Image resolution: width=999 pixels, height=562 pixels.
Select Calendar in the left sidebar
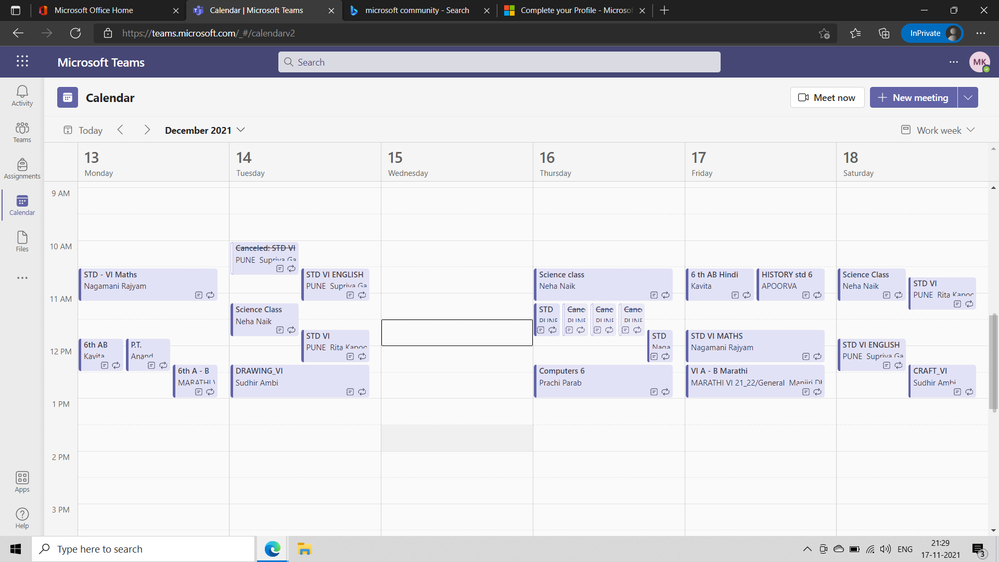tap(22, 205)
